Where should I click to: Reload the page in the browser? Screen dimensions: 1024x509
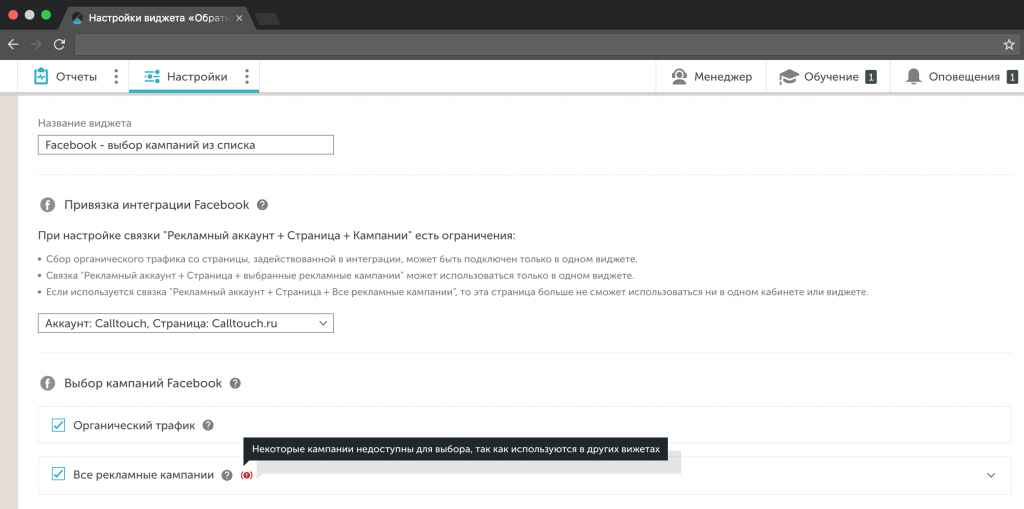(x=59, y=44)
